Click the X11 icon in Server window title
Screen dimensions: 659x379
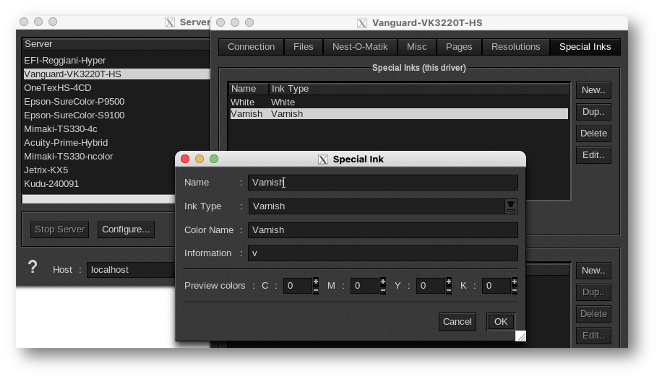point(170,22)
